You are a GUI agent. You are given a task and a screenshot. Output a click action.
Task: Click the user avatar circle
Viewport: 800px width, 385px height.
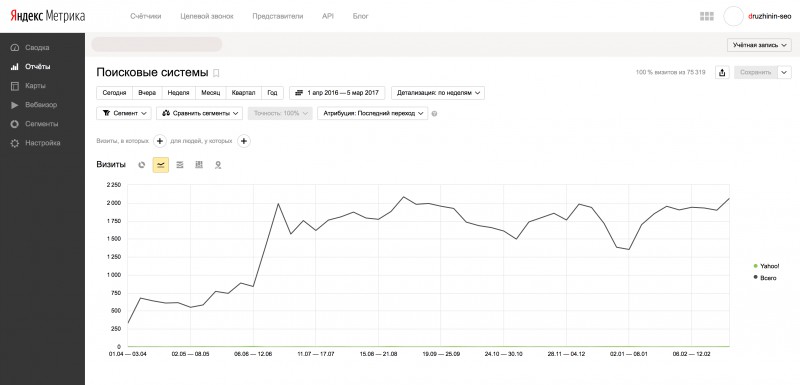pyautogui.click(x=733, y=16)
